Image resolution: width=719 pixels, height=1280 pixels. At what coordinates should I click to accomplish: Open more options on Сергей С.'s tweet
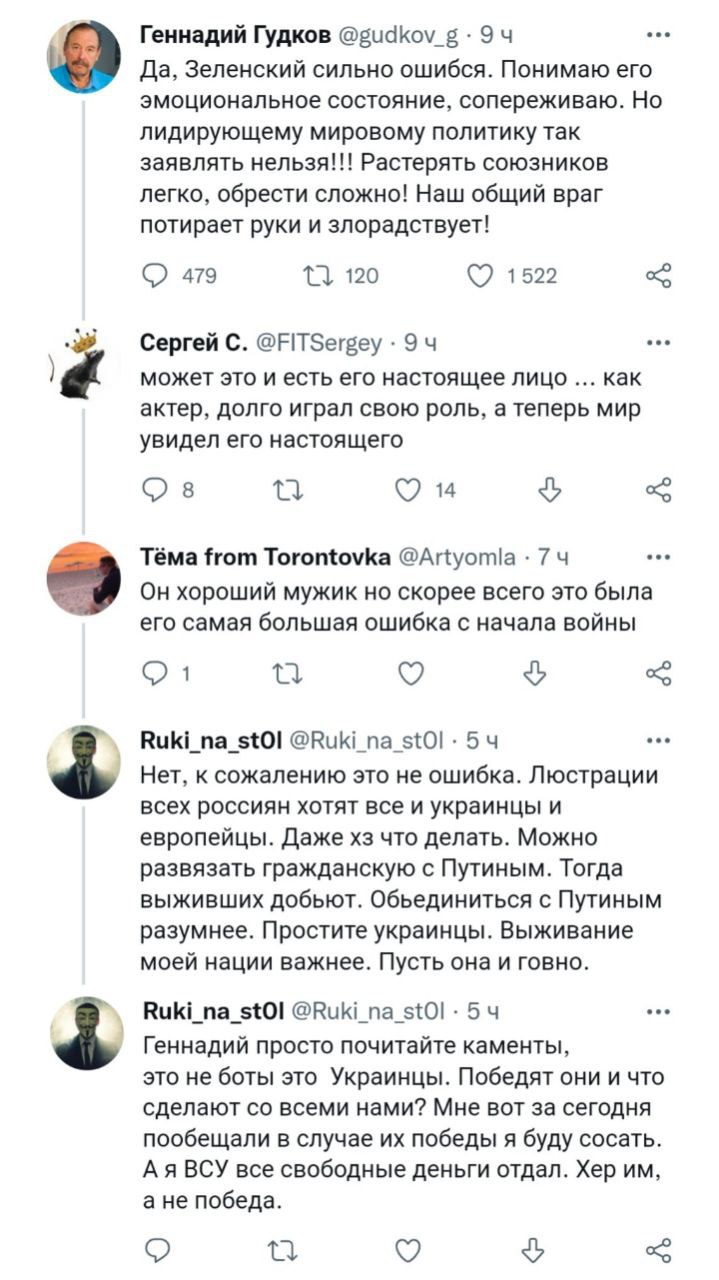pyautogui.click(x=658, y=343)
